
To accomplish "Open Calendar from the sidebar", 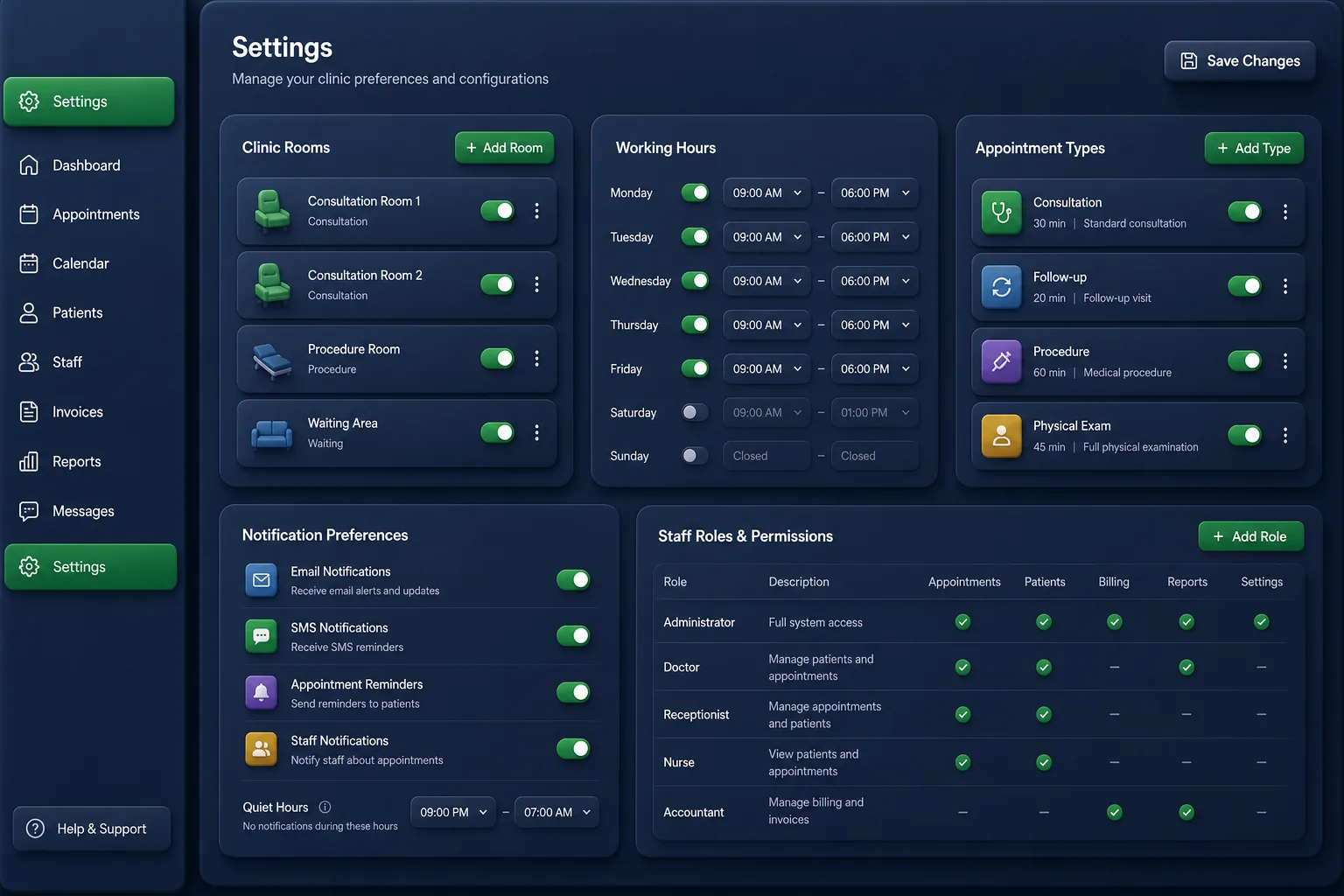I will [x=80, y=263].
